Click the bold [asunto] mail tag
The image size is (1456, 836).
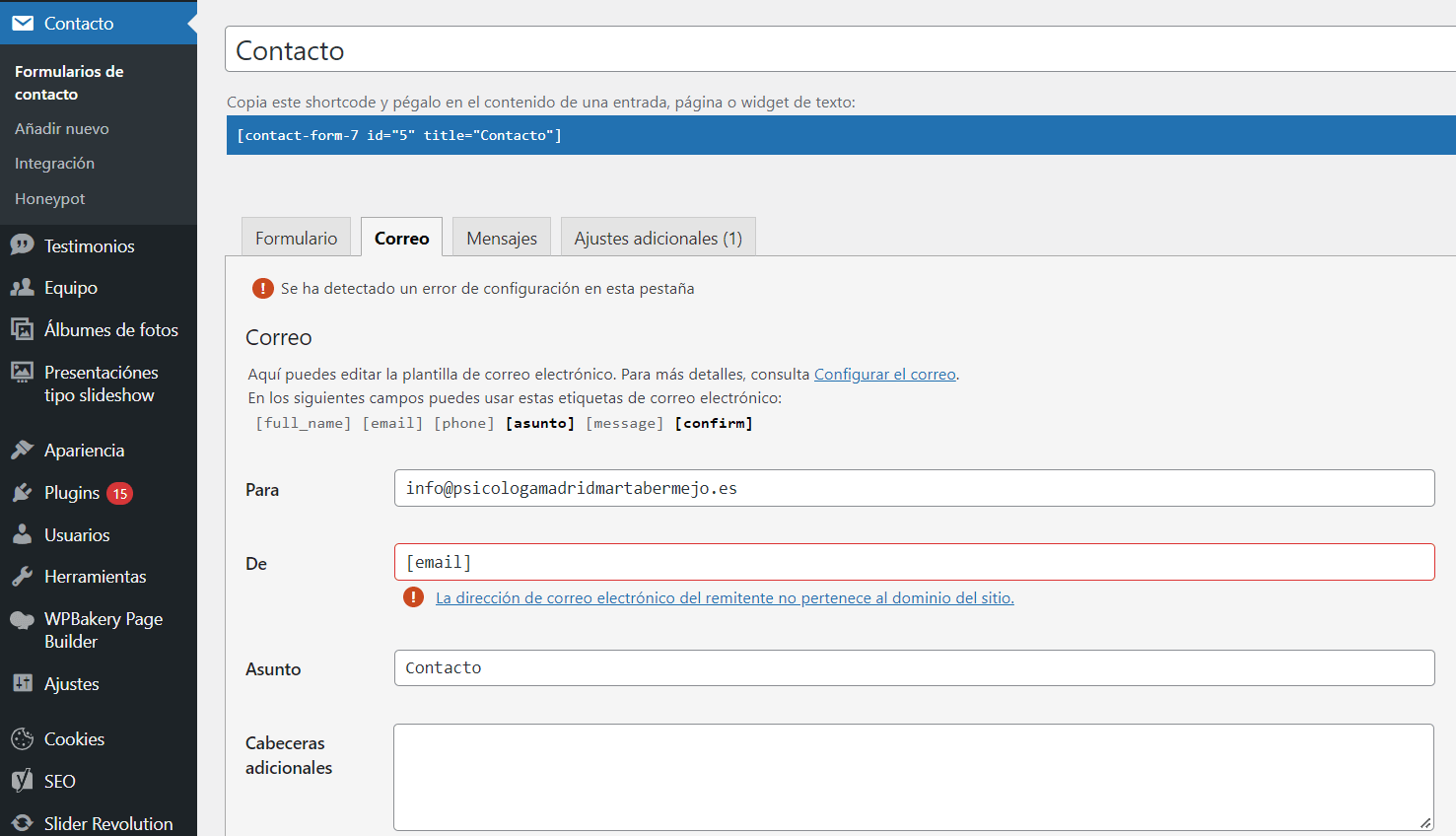coord(540,423)
